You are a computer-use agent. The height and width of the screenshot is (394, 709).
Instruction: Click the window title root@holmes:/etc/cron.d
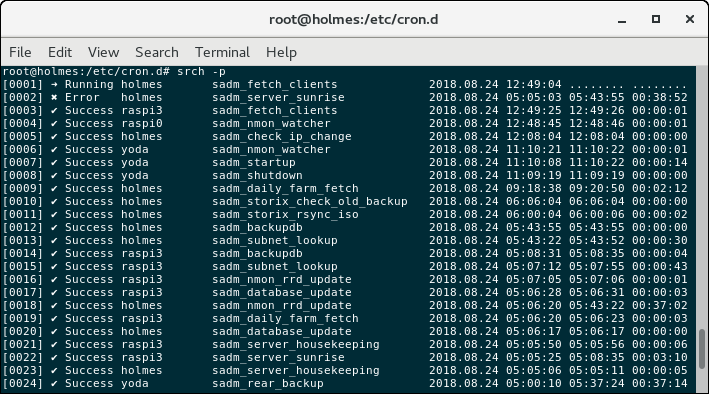point(354,19)
